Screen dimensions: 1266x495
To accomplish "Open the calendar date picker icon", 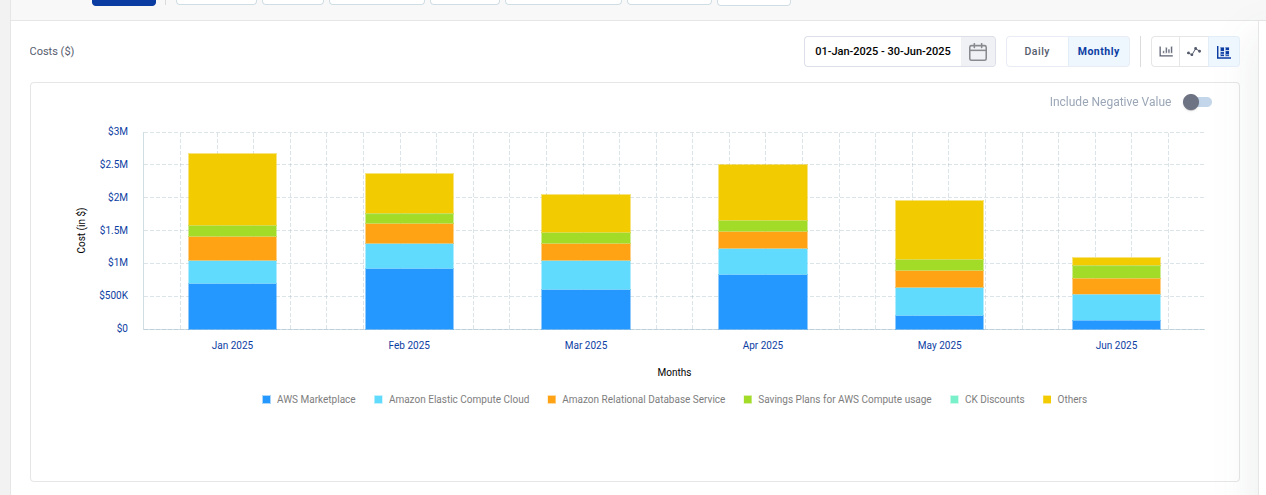I will tap(978, 52).
